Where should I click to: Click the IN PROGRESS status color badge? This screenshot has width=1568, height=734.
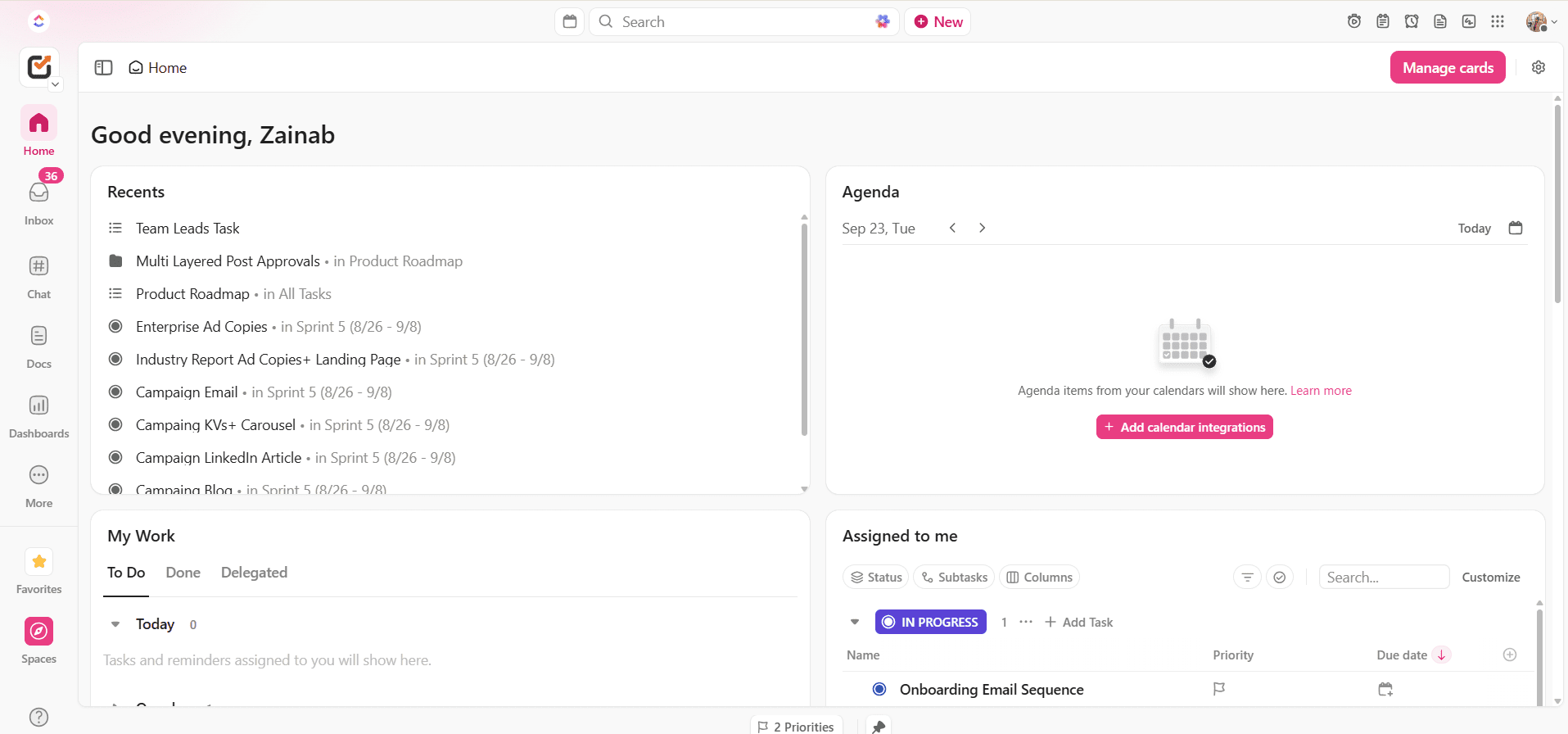point(930,622)
